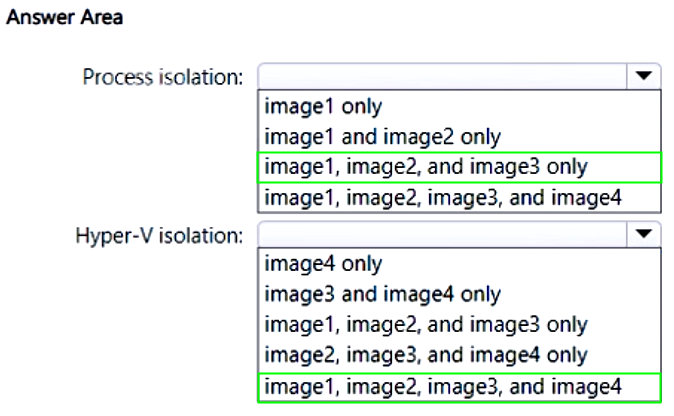
Task: Pick "image1, image2, and image3 only" for Process isolation
Action: click(x=425, y=166)
